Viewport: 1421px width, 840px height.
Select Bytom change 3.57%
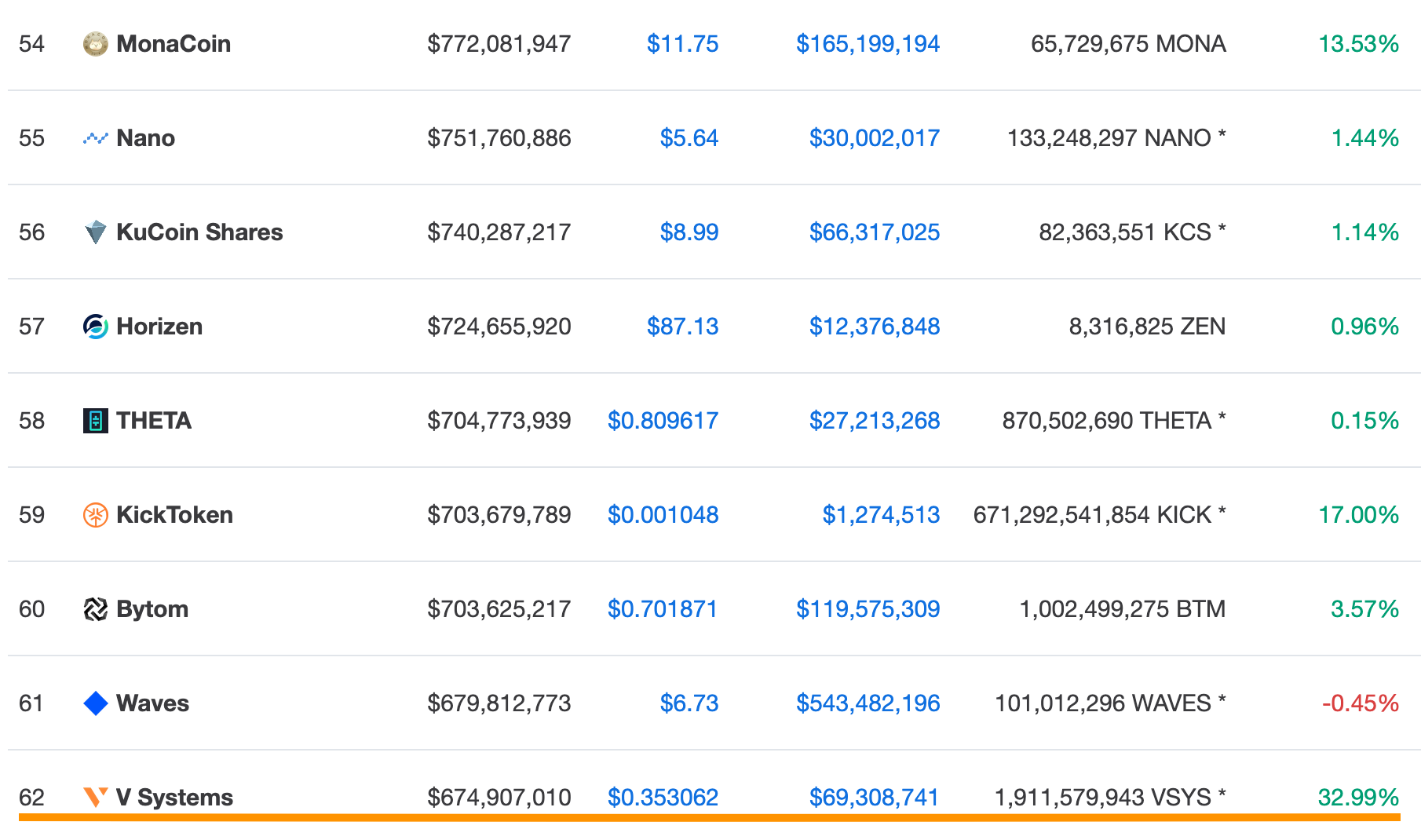click(x=1365, y=609)
